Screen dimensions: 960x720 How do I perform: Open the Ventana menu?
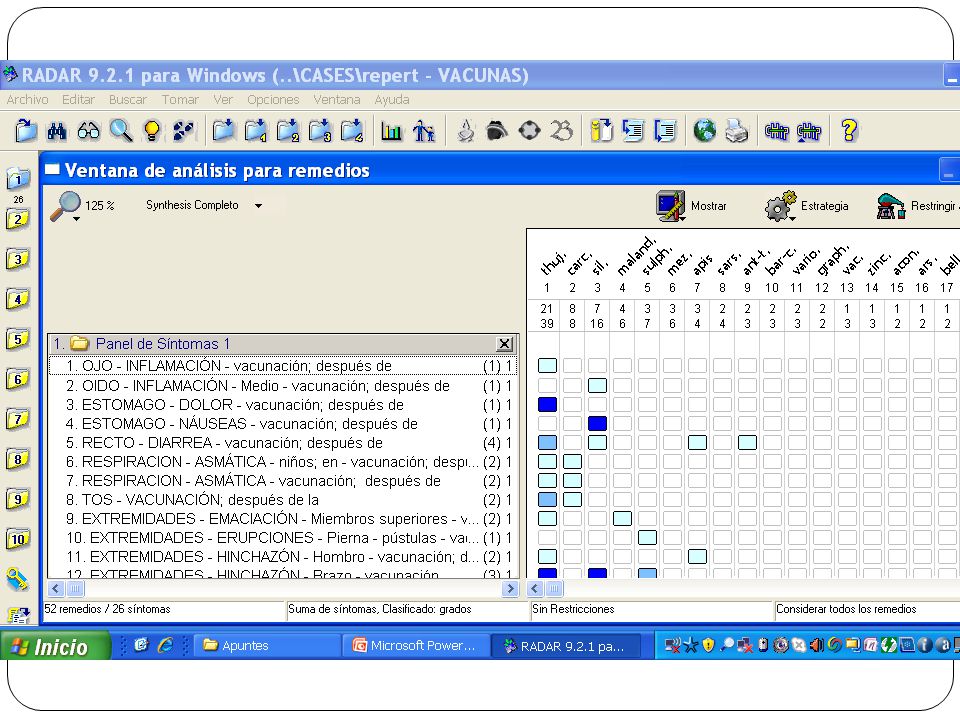coord(337,99)
